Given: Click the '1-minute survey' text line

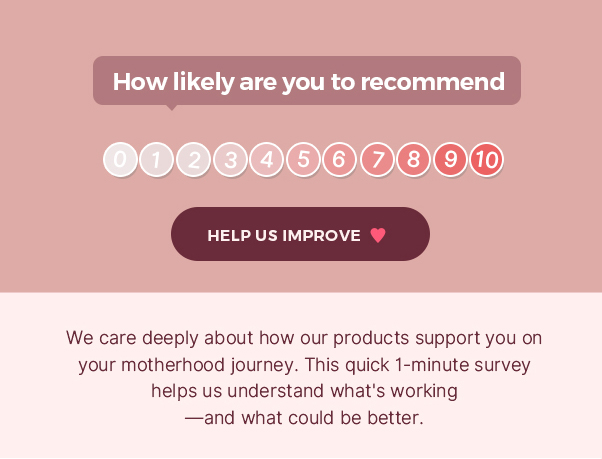Looking at the screenshot, I should click(304, 365).
